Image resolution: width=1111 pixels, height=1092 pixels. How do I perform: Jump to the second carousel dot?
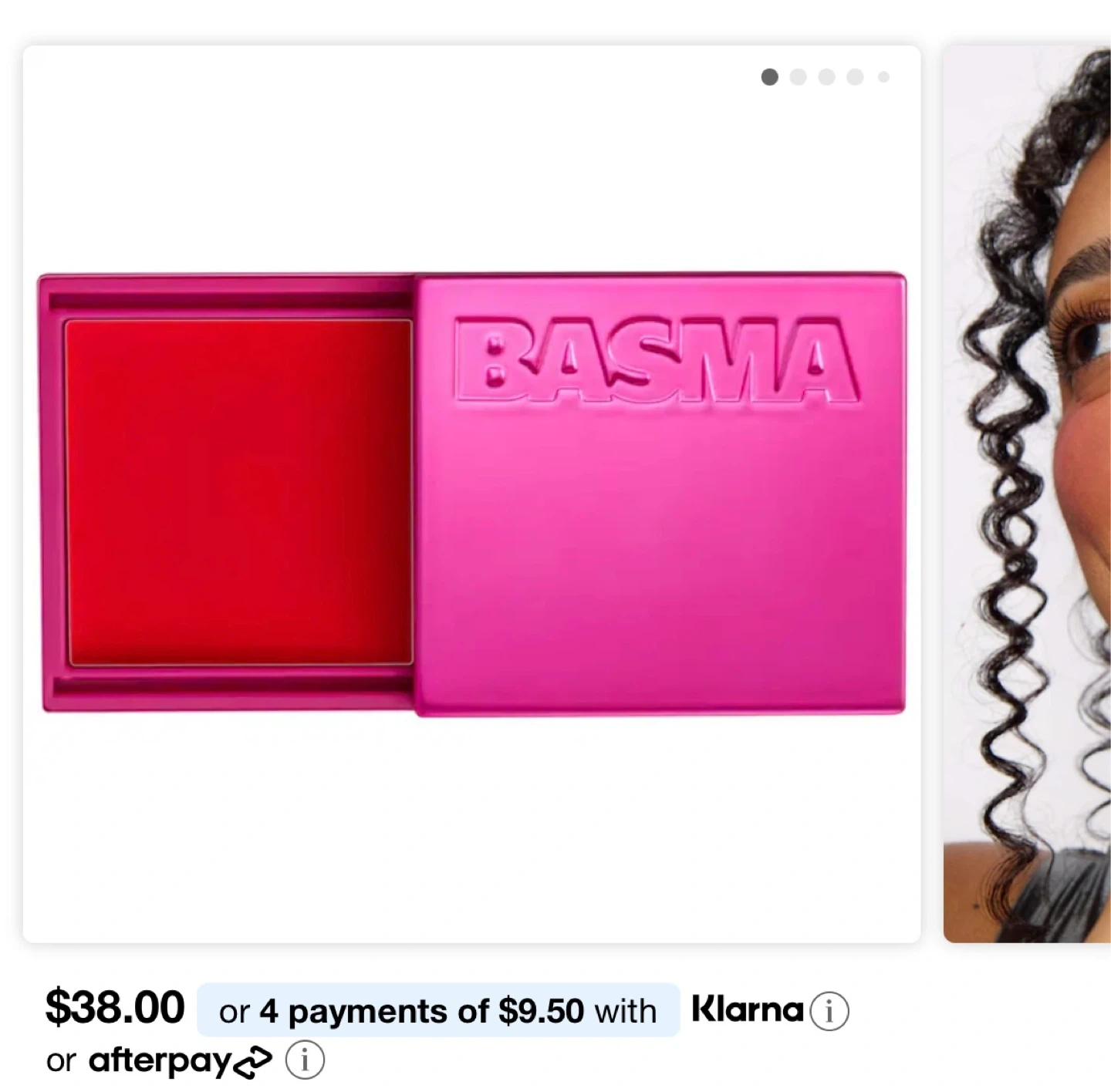[798, 77]
